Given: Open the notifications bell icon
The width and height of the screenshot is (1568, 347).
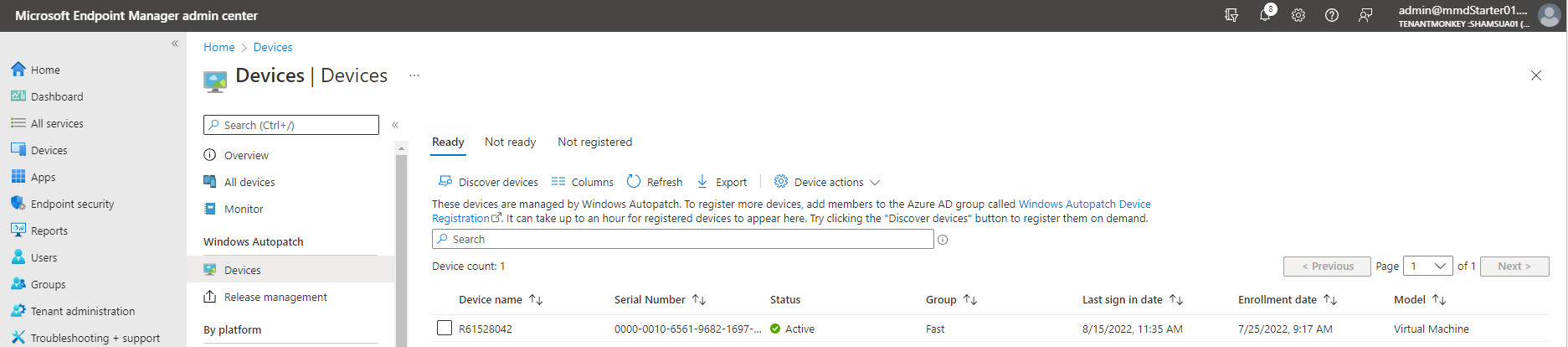Looking at the screenshot, I should tap(1265, 15).
